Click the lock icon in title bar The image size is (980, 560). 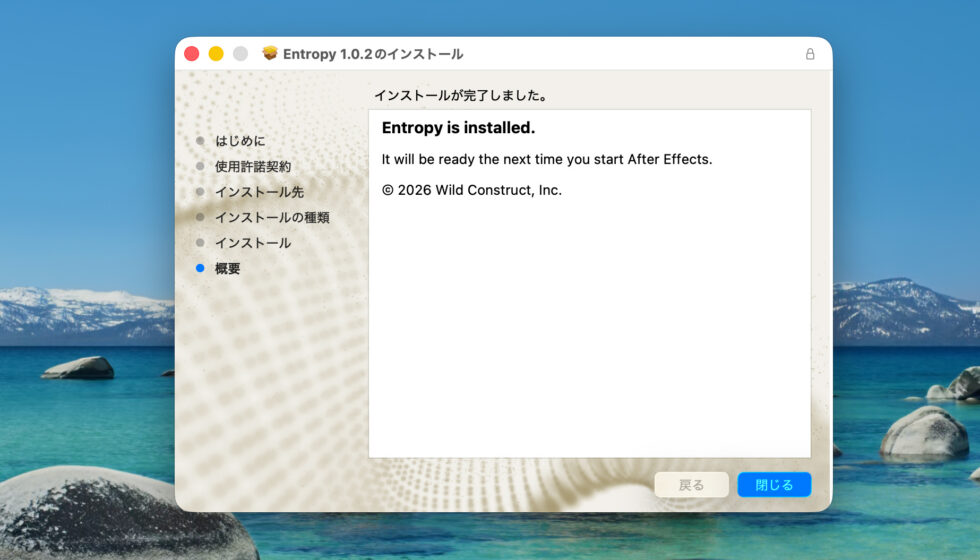pyautogui.click(x=810, y=54)
